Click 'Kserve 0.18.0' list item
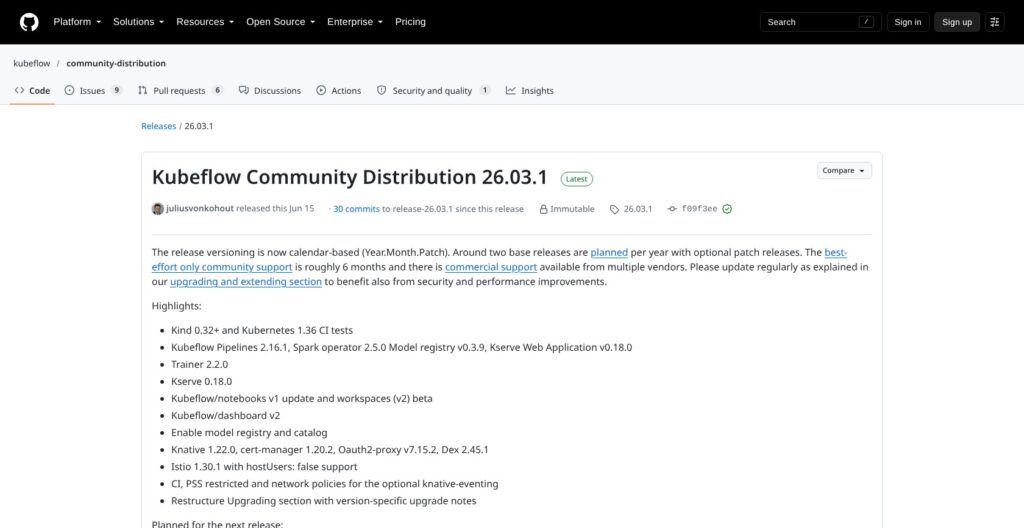Image resolution: width=1024 pixels, height=528 pixels. (201, 382)
